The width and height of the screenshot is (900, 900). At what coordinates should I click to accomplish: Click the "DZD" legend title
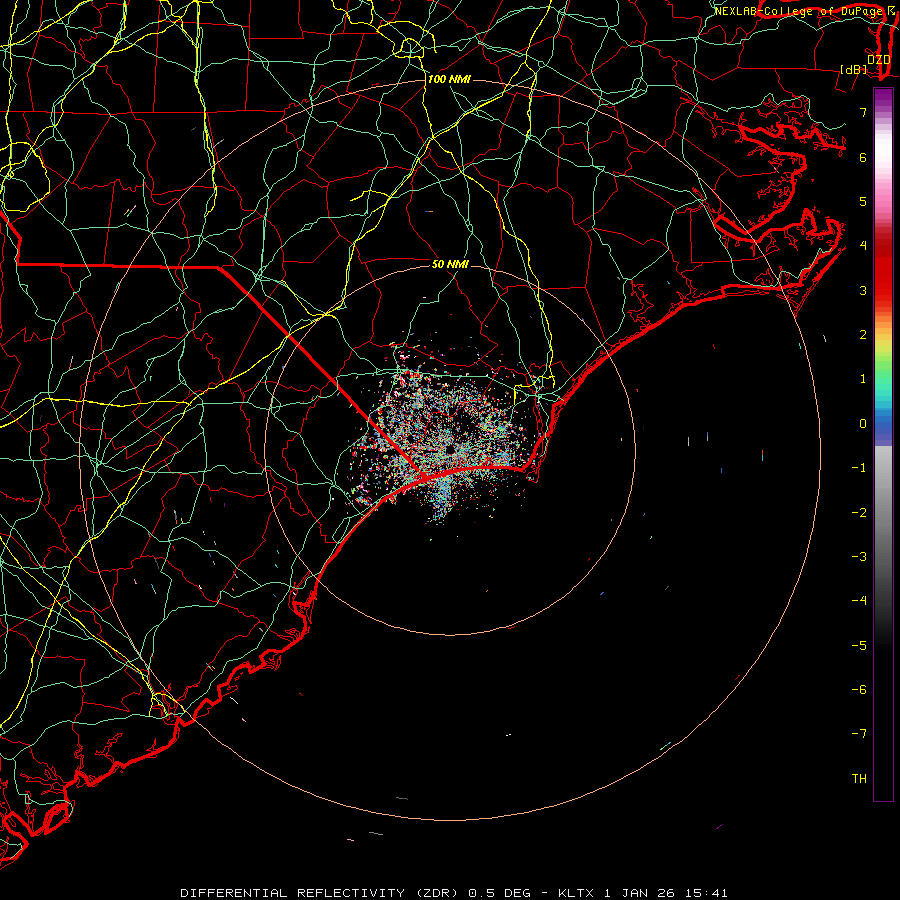pos(879,60)
